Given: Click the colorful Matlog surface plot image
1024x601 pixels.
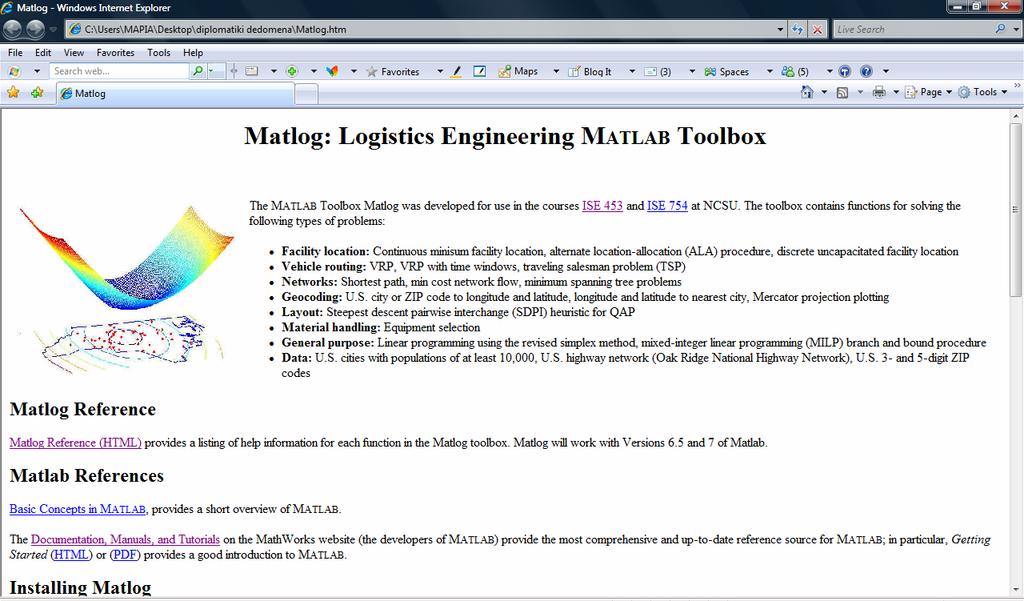Looking at the screenshot, I should pos(126,289).
